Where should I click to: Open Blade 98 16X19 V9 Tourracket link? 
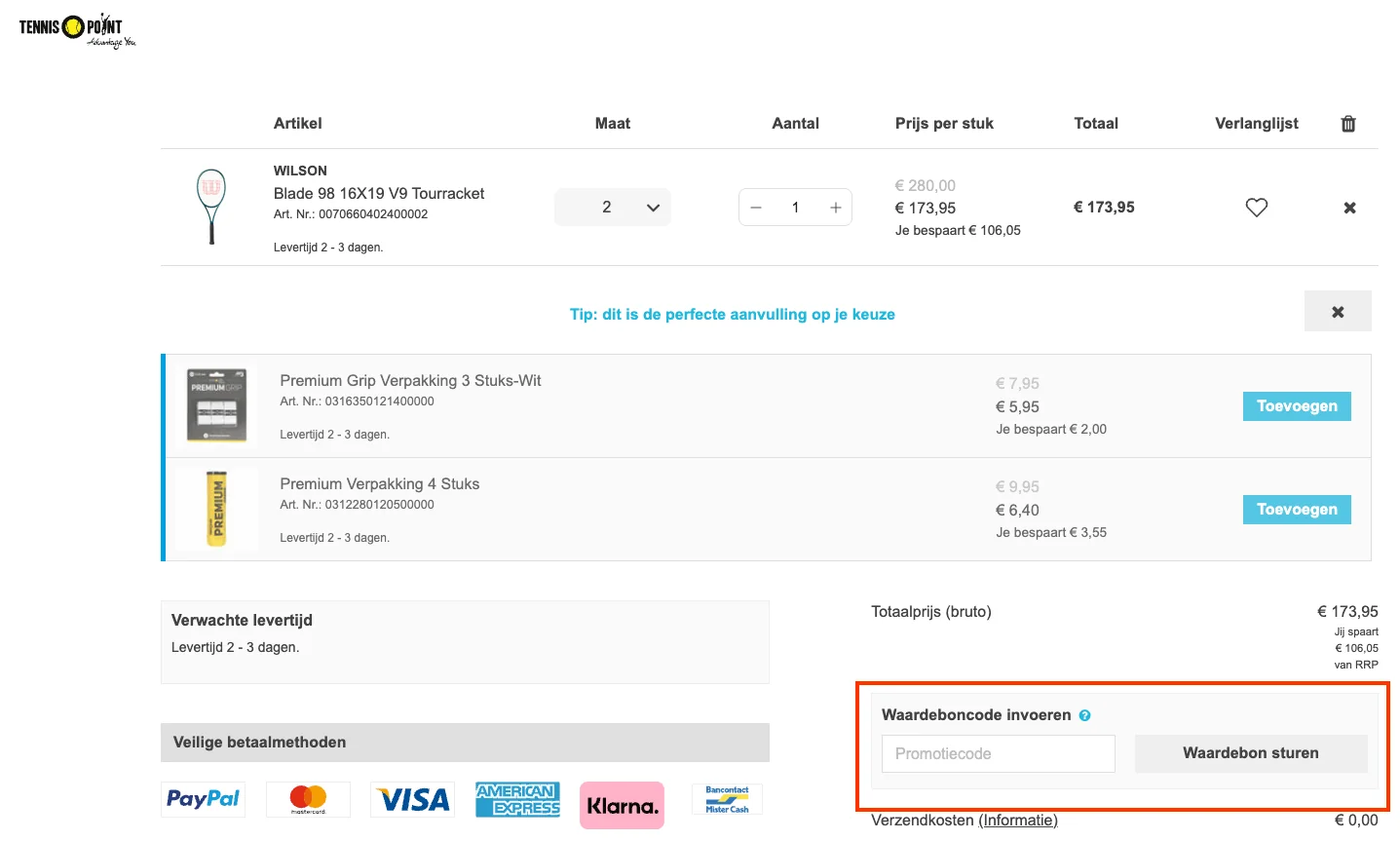pos(379,193)
